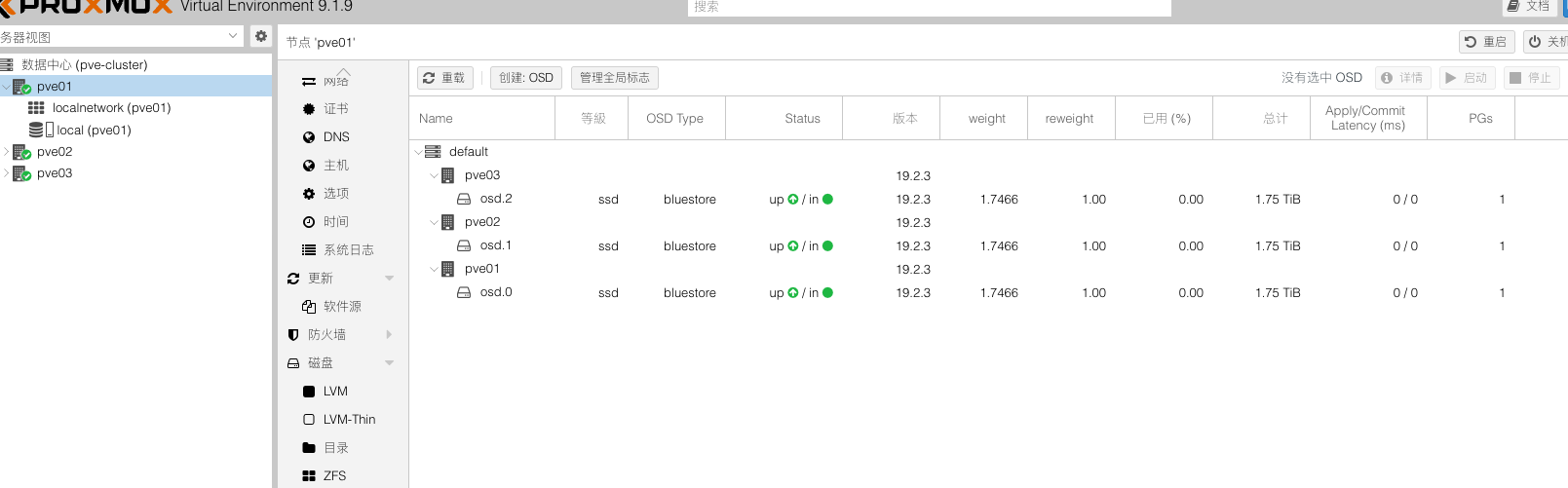Collapse the 磁盘 menu section arrow
Viewport: 1568px width, 488px height.
(390, 363)
